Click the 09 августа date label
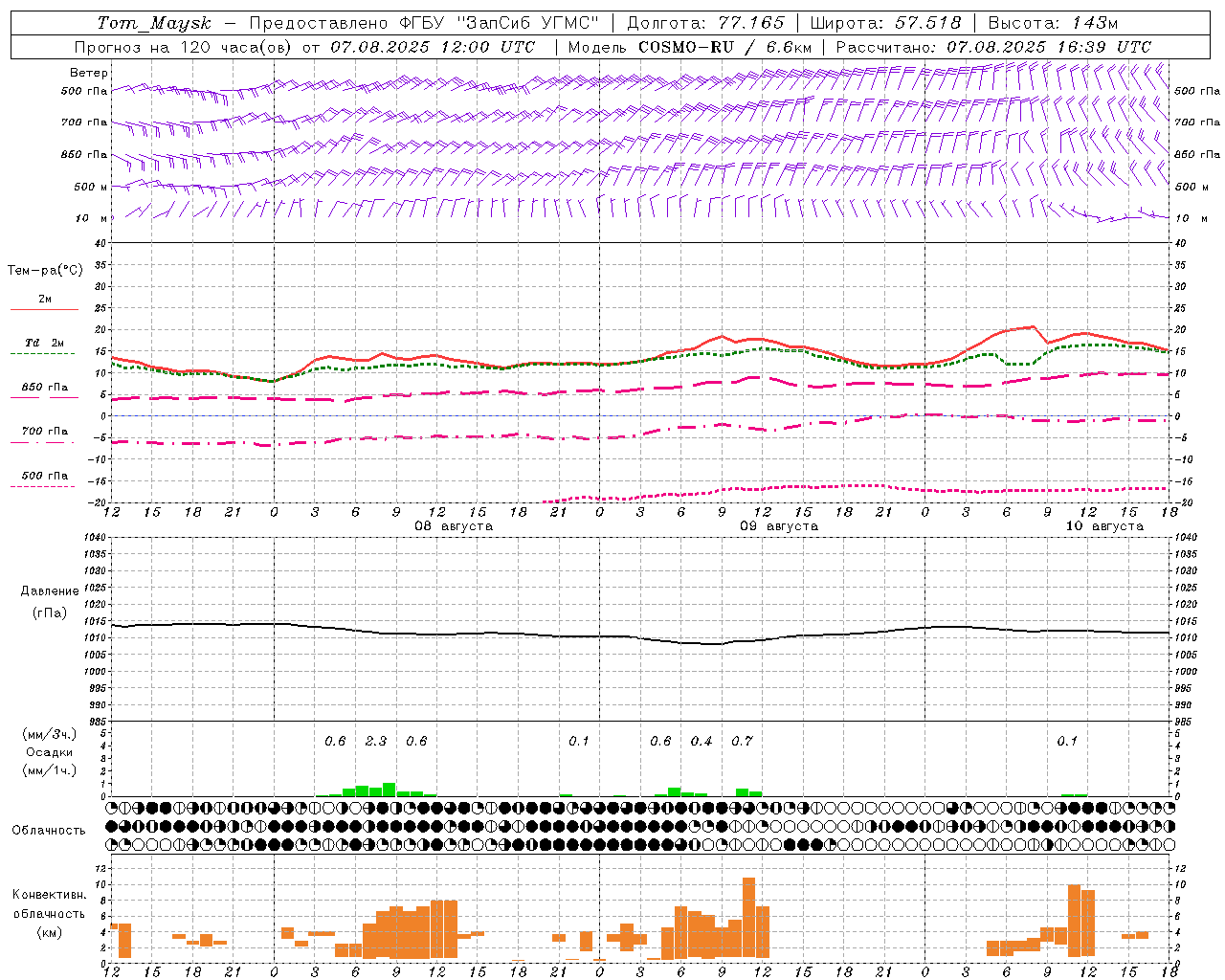The height and width of the screenshot is (980, 1225). tap(779, 526)
